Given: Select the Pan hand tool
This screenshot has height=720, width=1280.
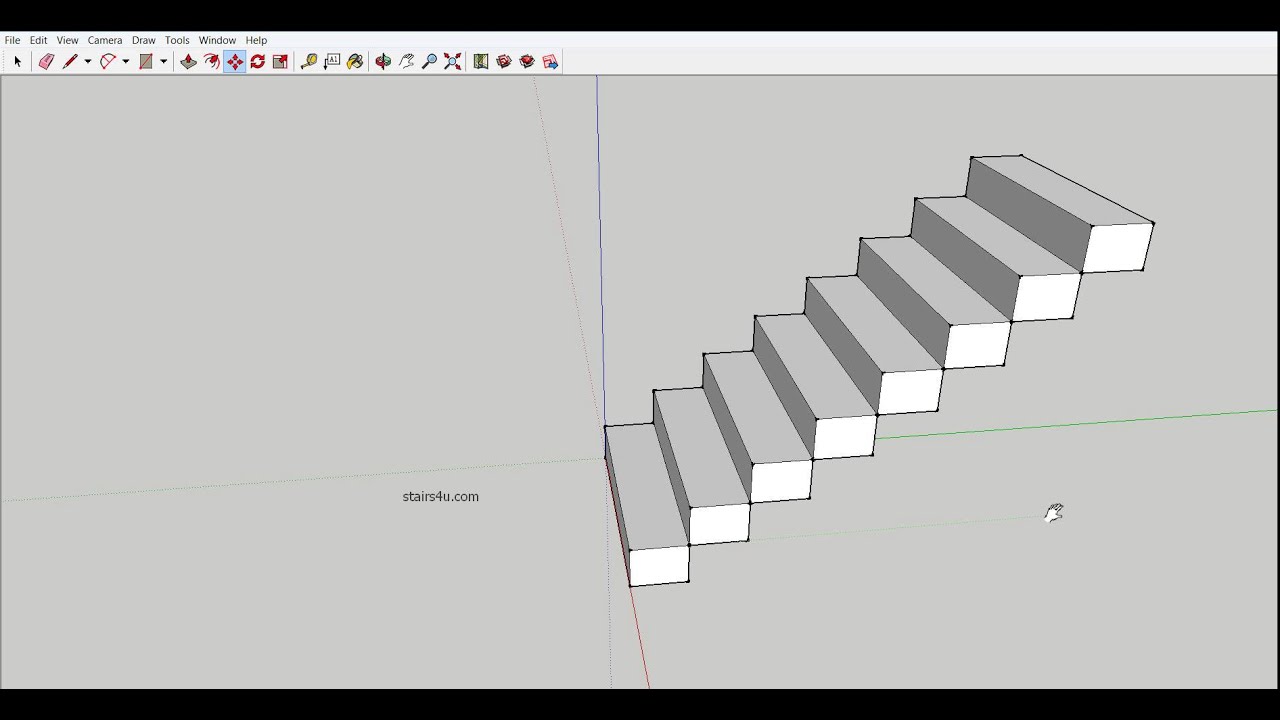Looking at the screenshot, I should (406, 61).
